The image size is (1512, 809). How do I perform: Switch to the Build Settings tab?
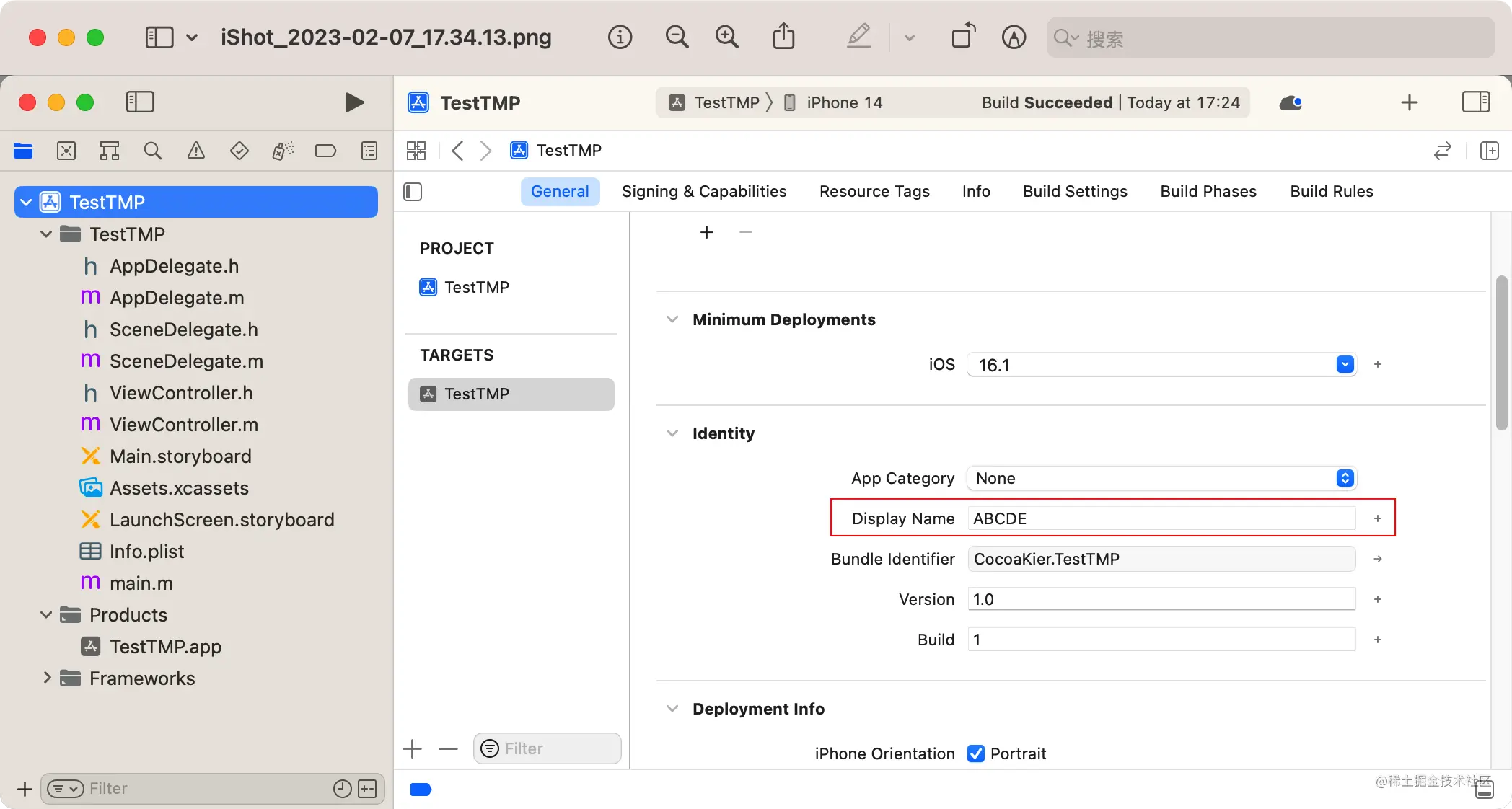[x=1075, y=191]
